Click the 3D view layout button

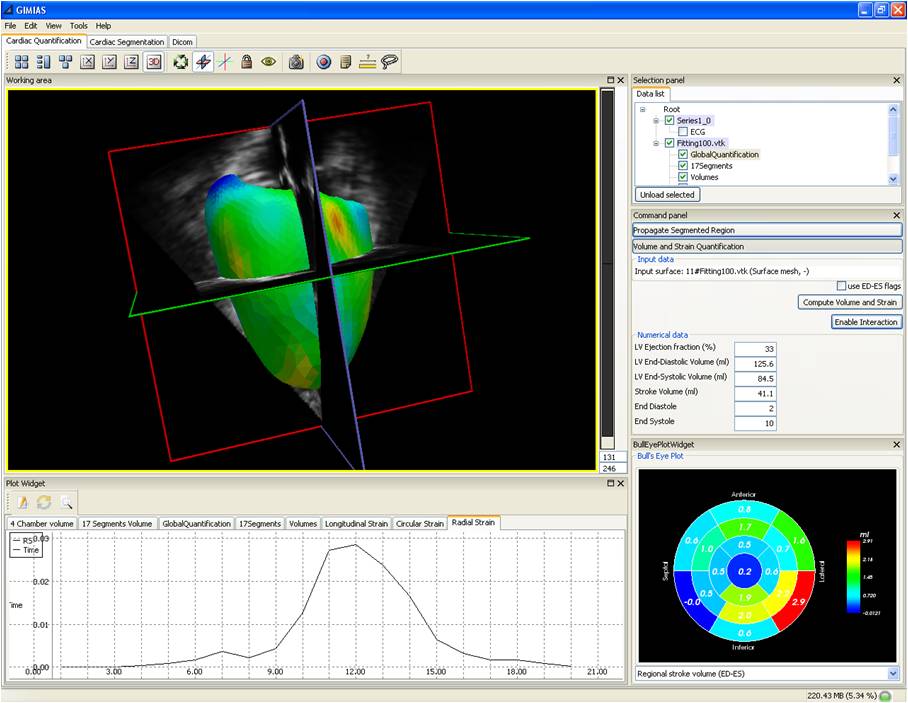(154, 62)
